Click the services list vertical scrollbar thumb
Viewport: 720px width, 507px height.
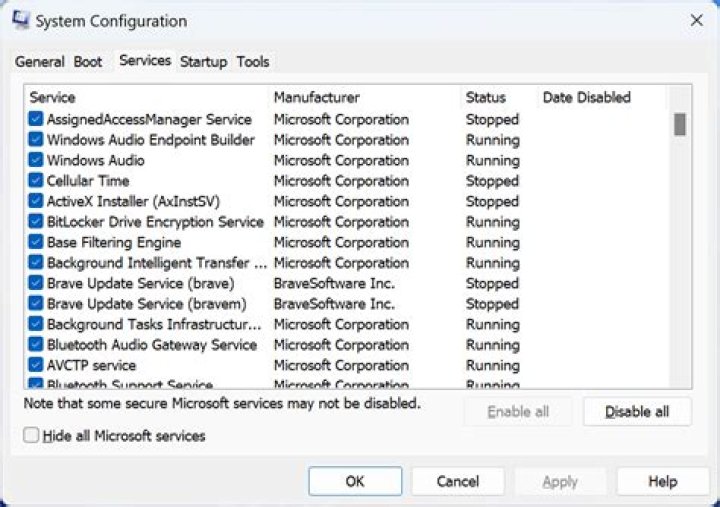pos(680,124)
